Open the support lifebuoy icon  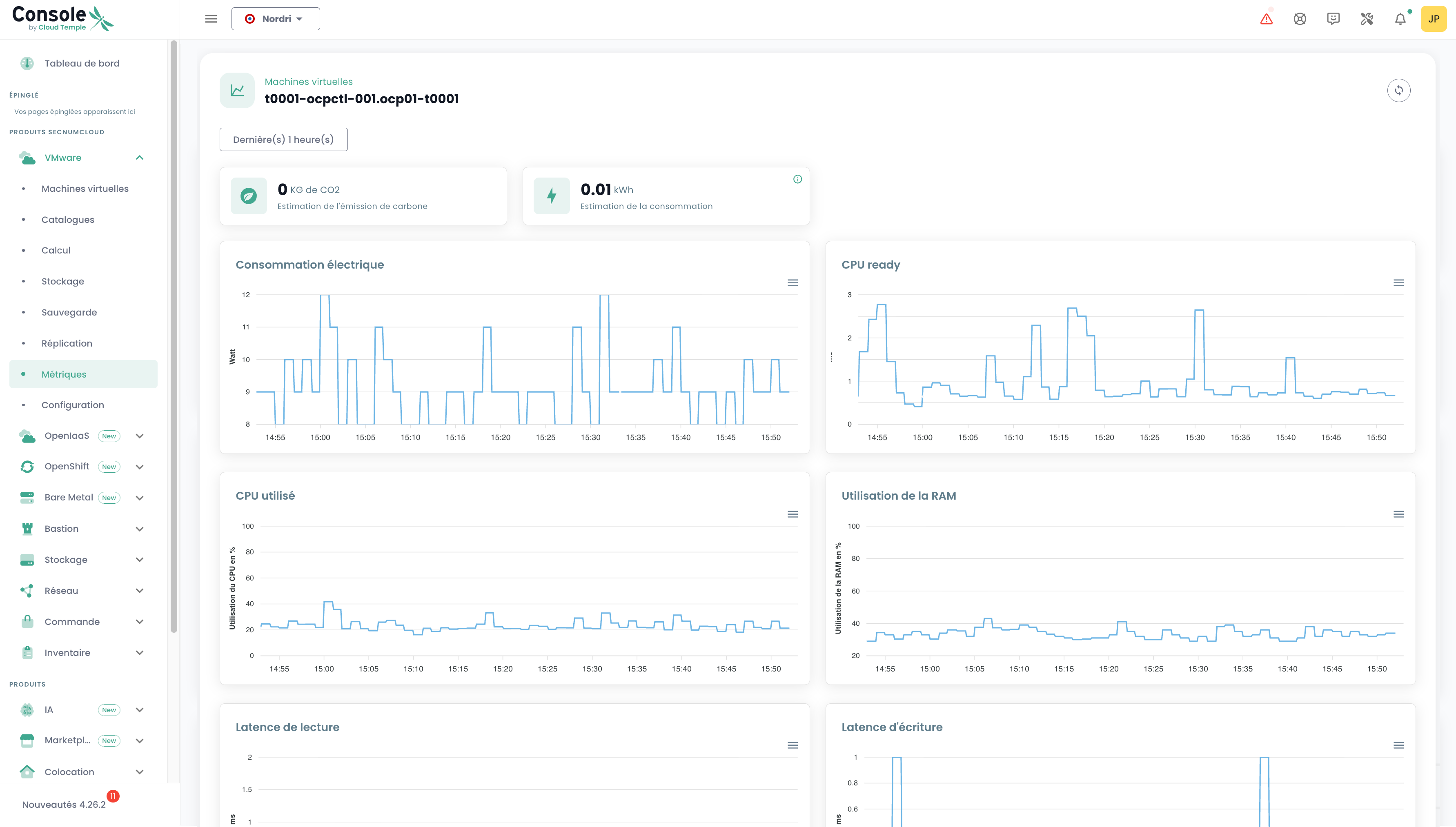(1300, 19)
